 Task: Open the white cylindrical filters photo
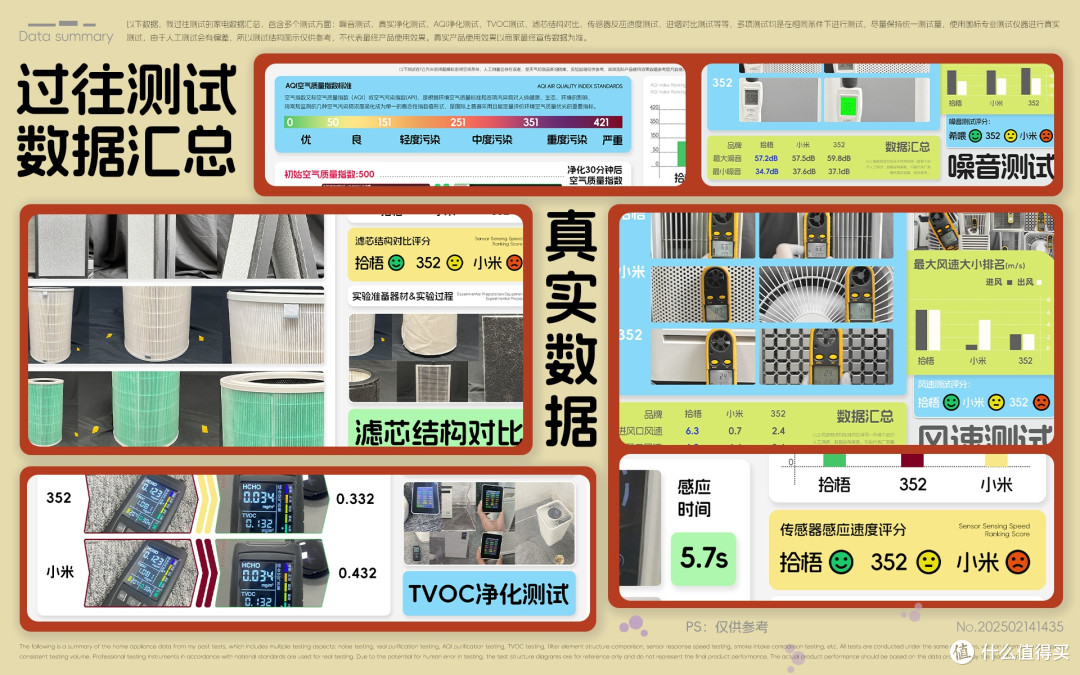point(176,325)
